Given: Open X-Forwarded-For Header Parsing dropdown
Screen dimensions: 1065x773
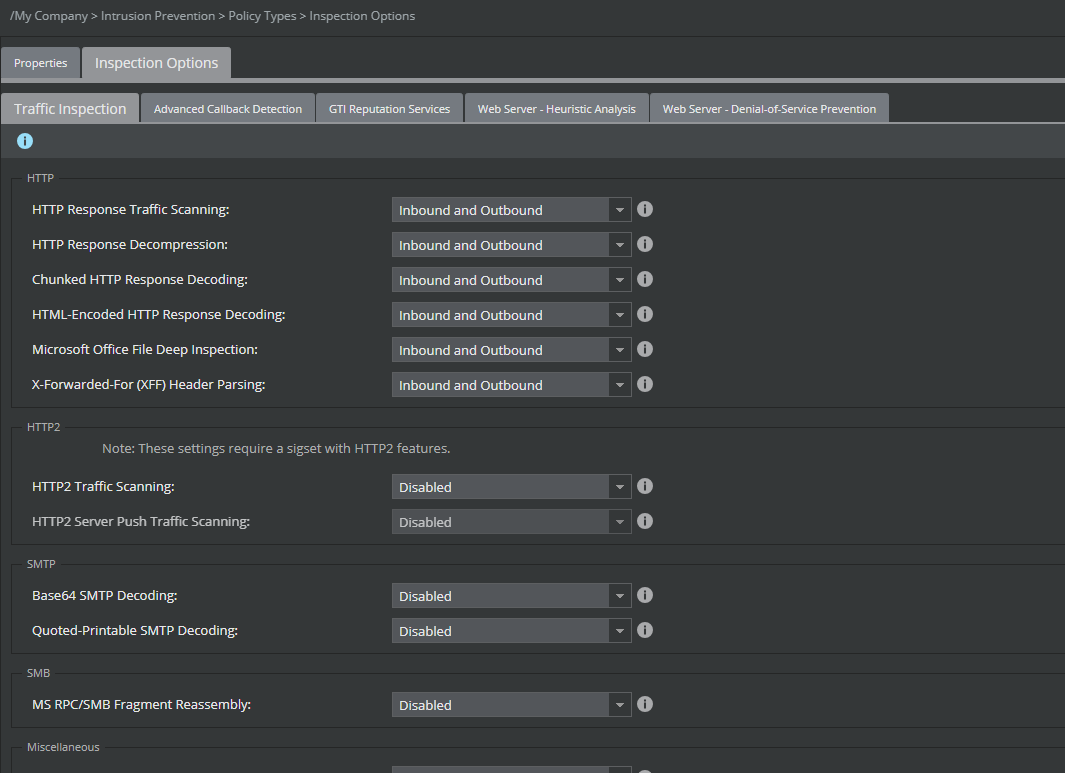Looking at the screenshot, I should tap(511, 384).
